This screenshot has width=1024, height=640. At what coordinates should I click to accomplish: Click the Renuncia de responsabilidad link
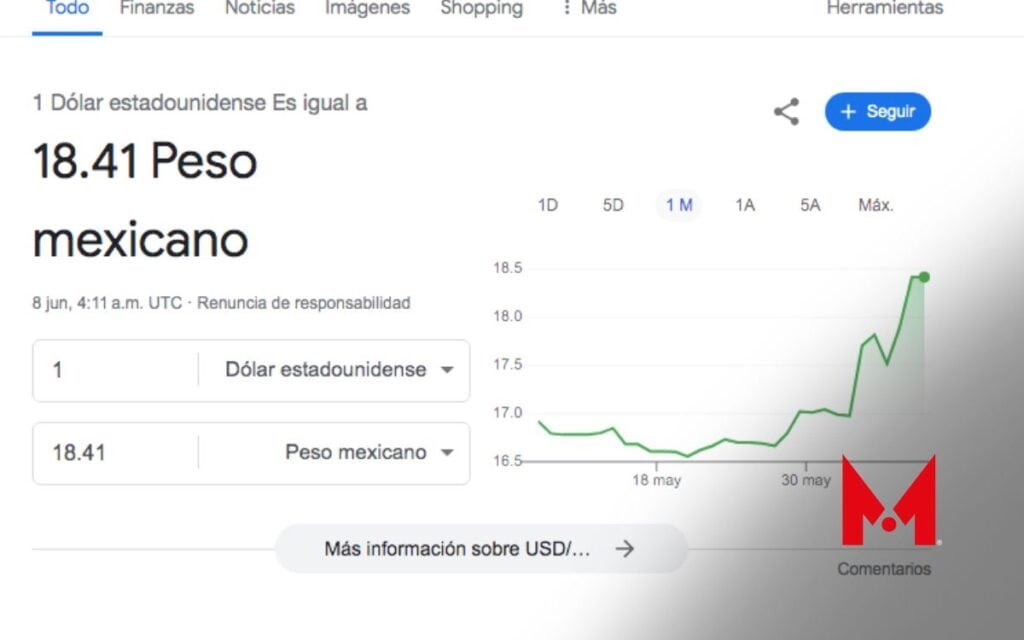(x=303, y=303)
